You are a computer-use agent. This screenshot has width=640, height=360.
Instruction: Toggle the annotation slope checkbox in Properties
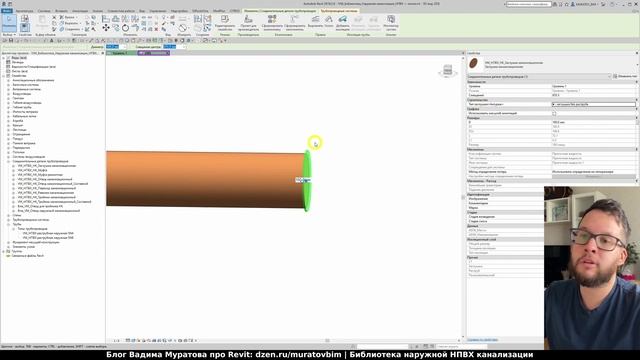pos(554,113)
